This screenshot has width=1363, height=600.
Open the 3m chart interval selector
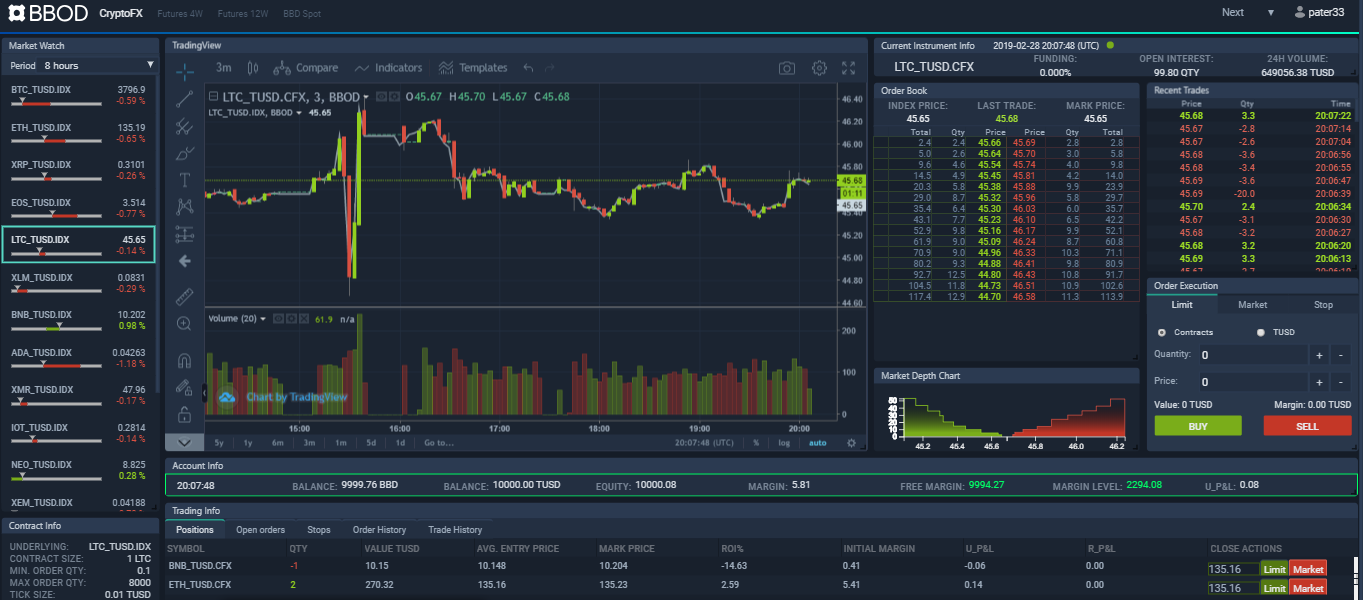click(x=224, y=68)
